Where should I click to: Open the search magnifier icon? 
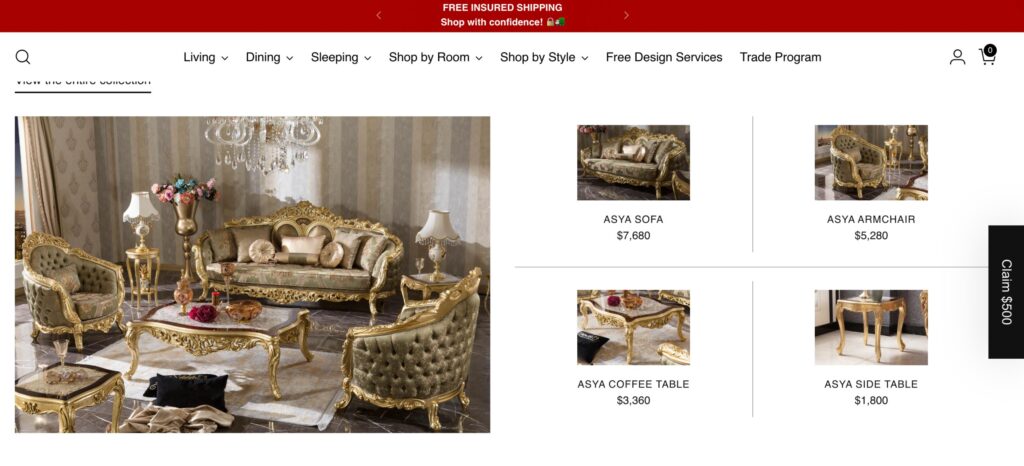click(23, 57)
